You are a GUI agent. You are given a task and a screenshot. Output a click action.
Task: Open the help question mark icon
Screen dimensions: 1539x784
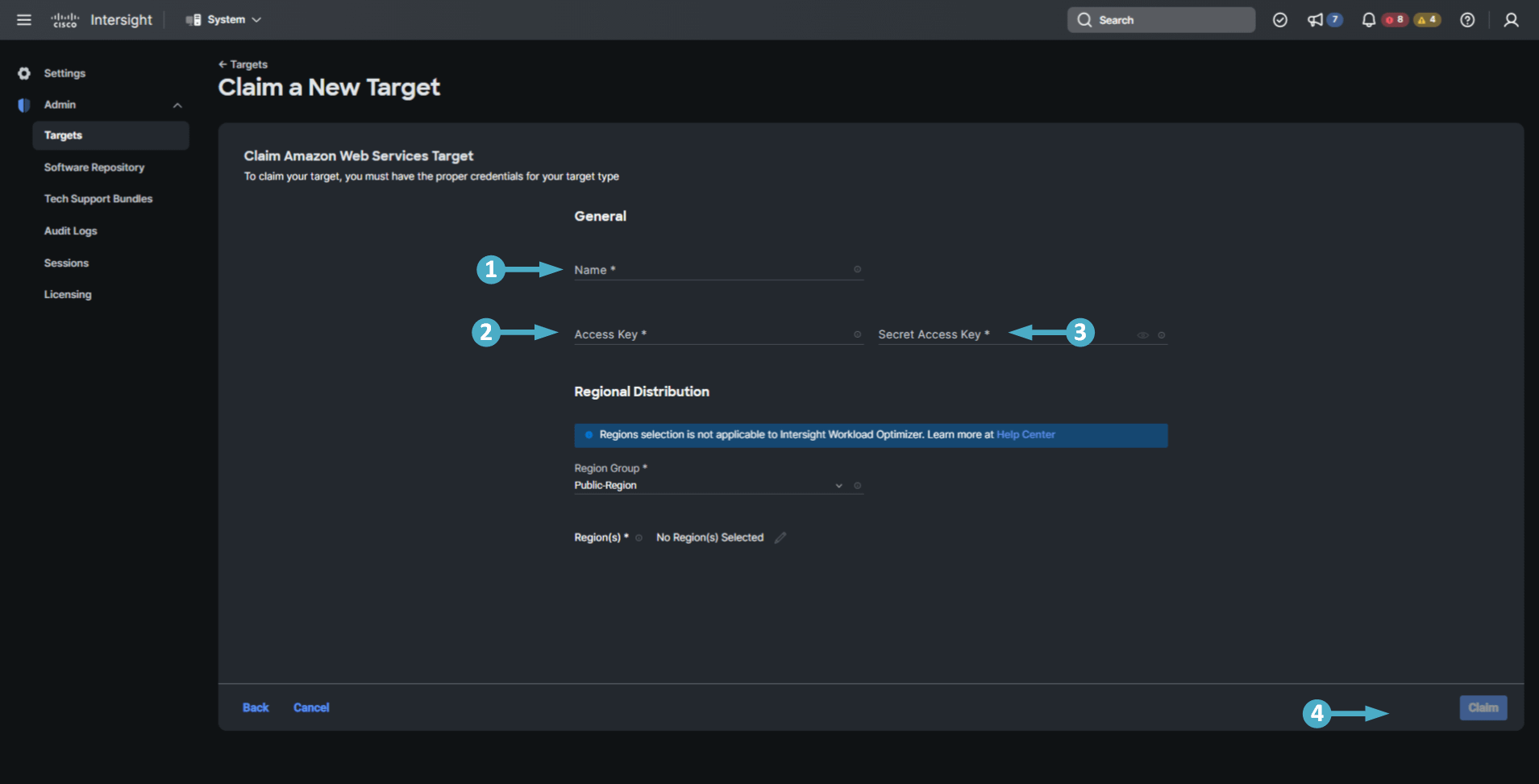1467,20
